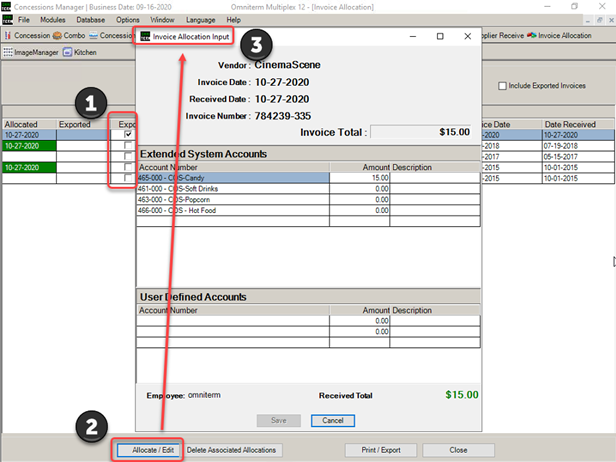Open the Database menu
Screen dimensions: 616x462
click(91, 20)
